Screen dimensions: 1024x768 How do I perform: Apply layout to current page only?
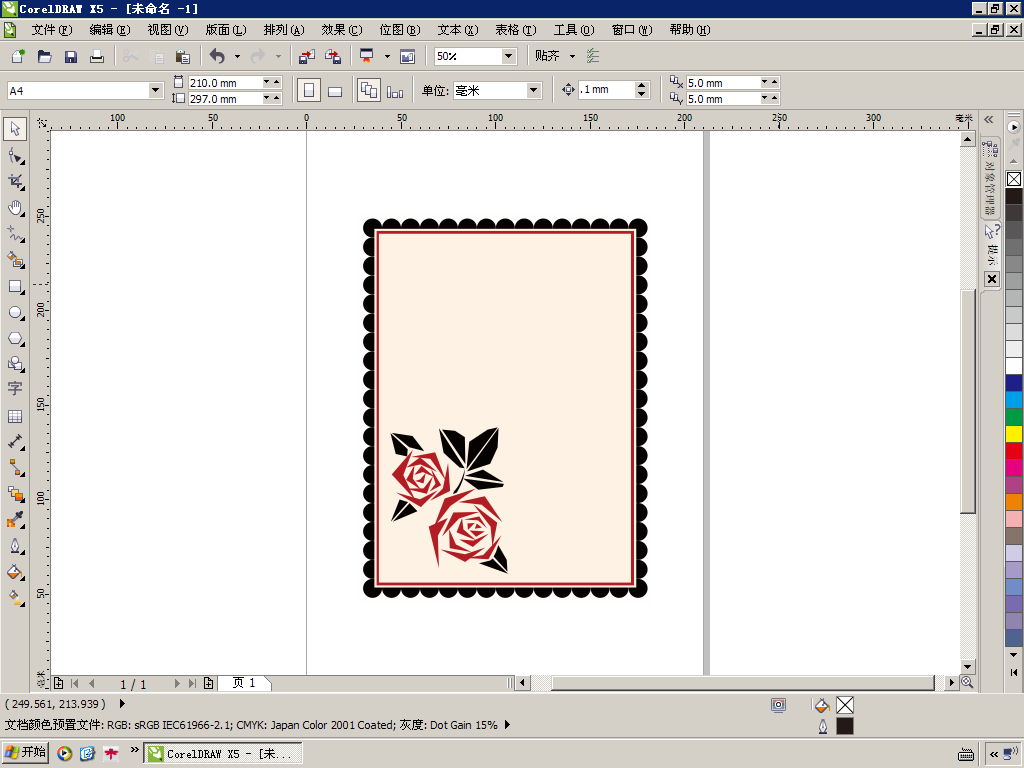pyautogui.click(x=395, y=91)
